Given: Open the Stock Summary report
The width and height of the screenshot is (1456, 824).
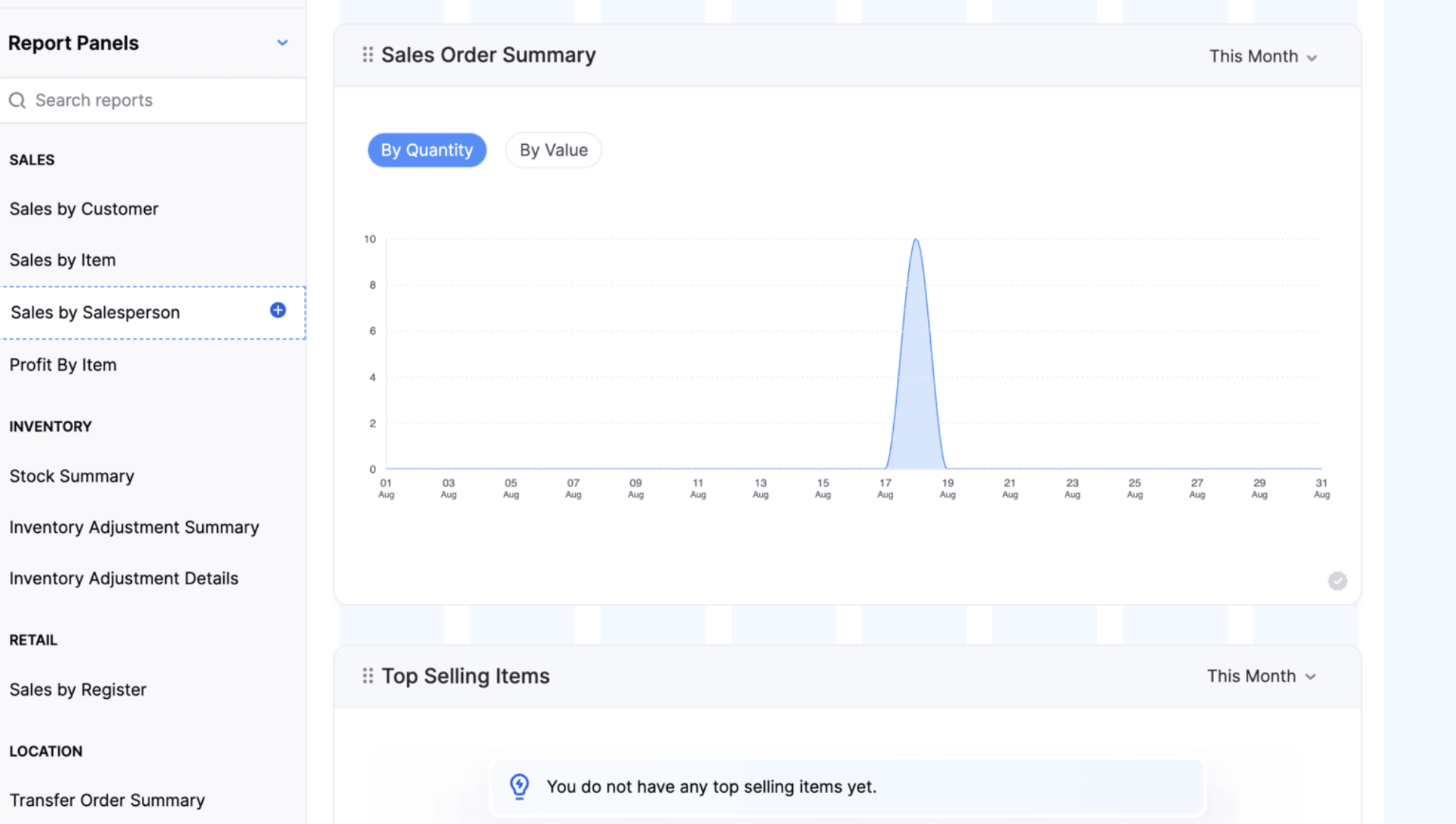Looking at the screenshot, I should click(72, 476).
